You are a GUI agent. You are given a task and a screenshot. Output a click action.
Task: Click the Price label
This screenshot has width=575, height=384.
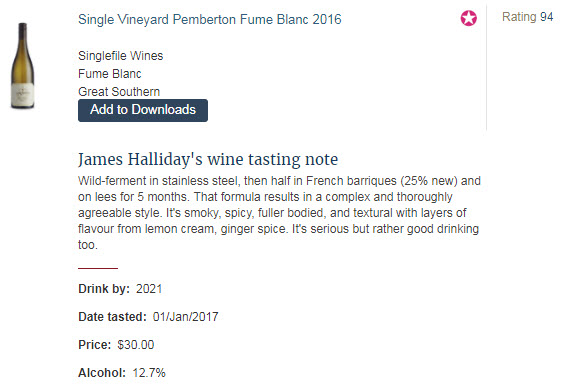pyautogui.click(x=94, y=345)
